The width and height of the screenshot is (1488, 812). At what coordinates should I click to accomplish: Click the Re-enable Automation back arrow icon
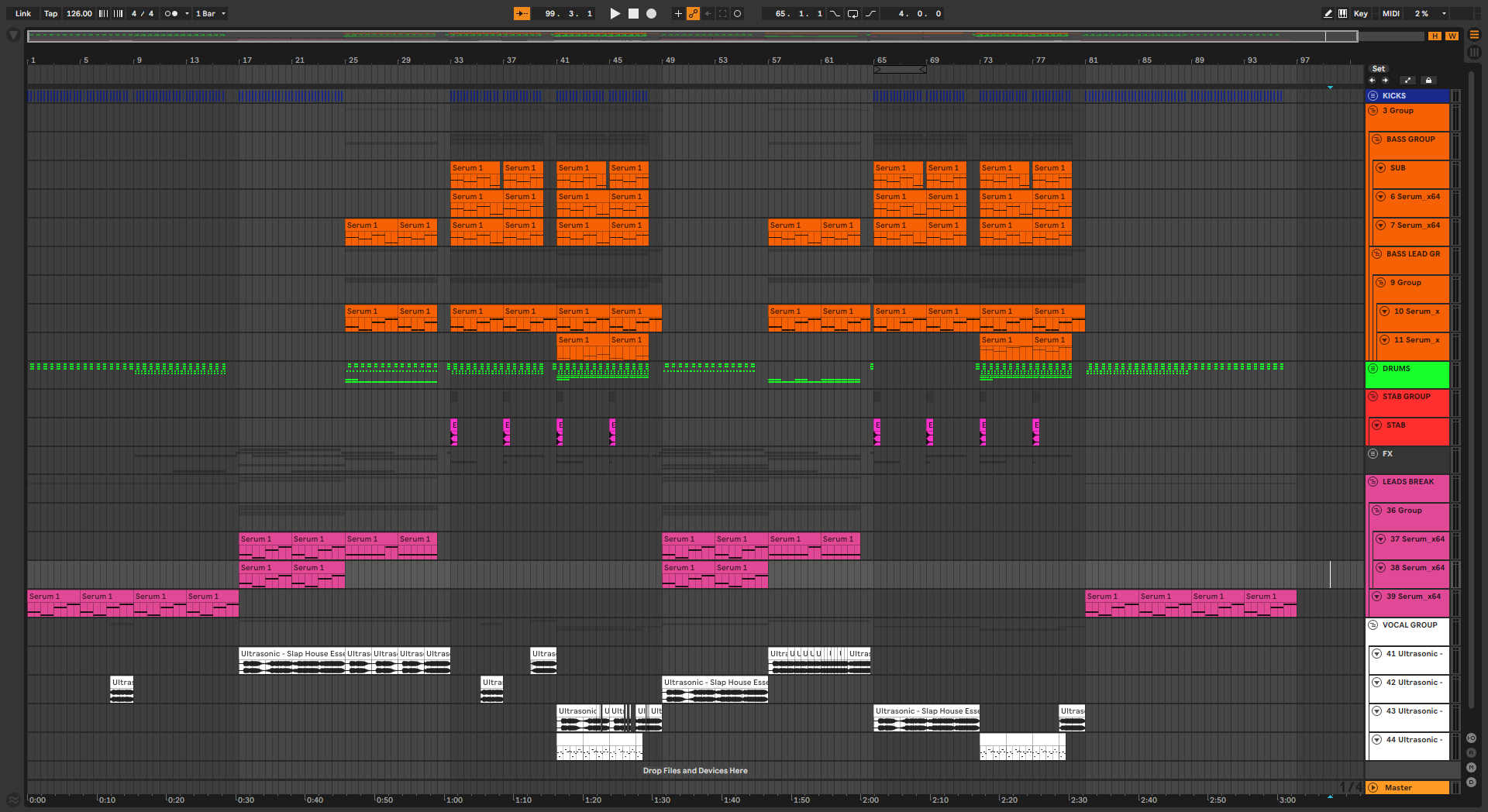point(708,13)
